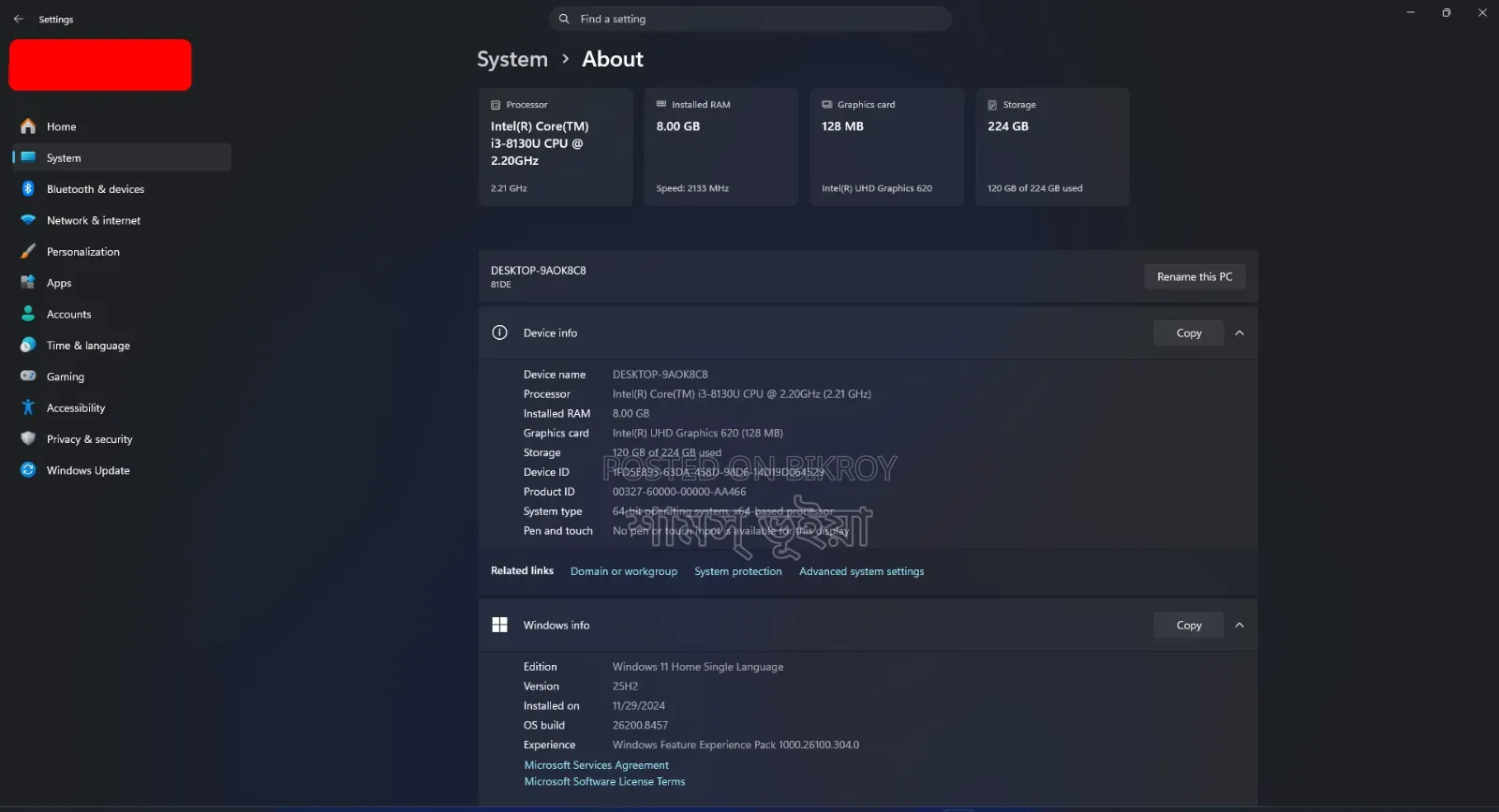Click the Graphics card 128 MB card
This screenshot has height=812, width=1499.
pyautogui.click(x=887, y=147)
